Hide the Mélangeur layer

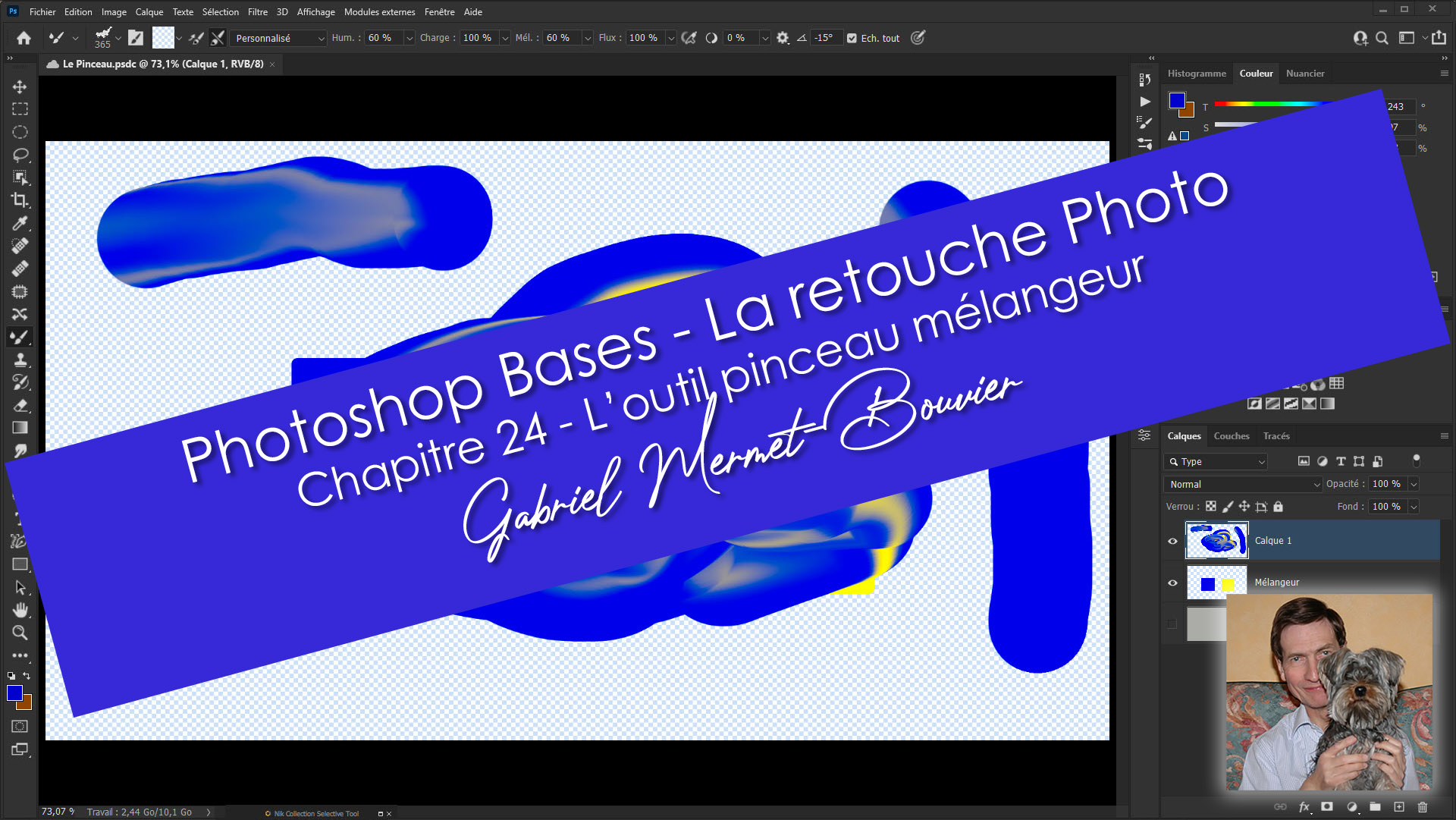pyautogui.click(x=1172, y=583)
